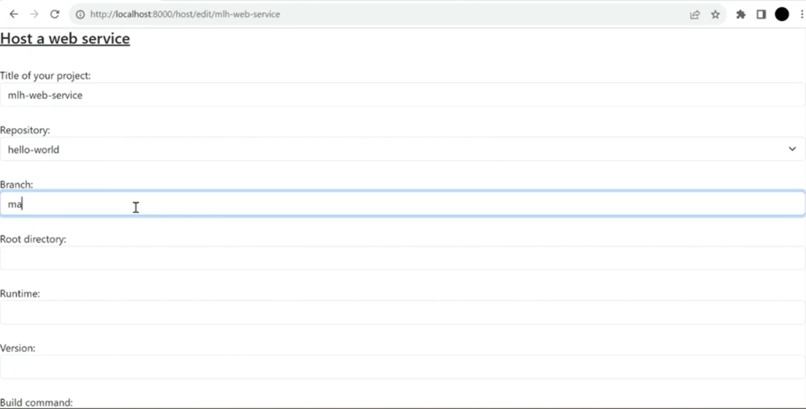
Task: Click into the Root directory field
Action: pos(402,258)
